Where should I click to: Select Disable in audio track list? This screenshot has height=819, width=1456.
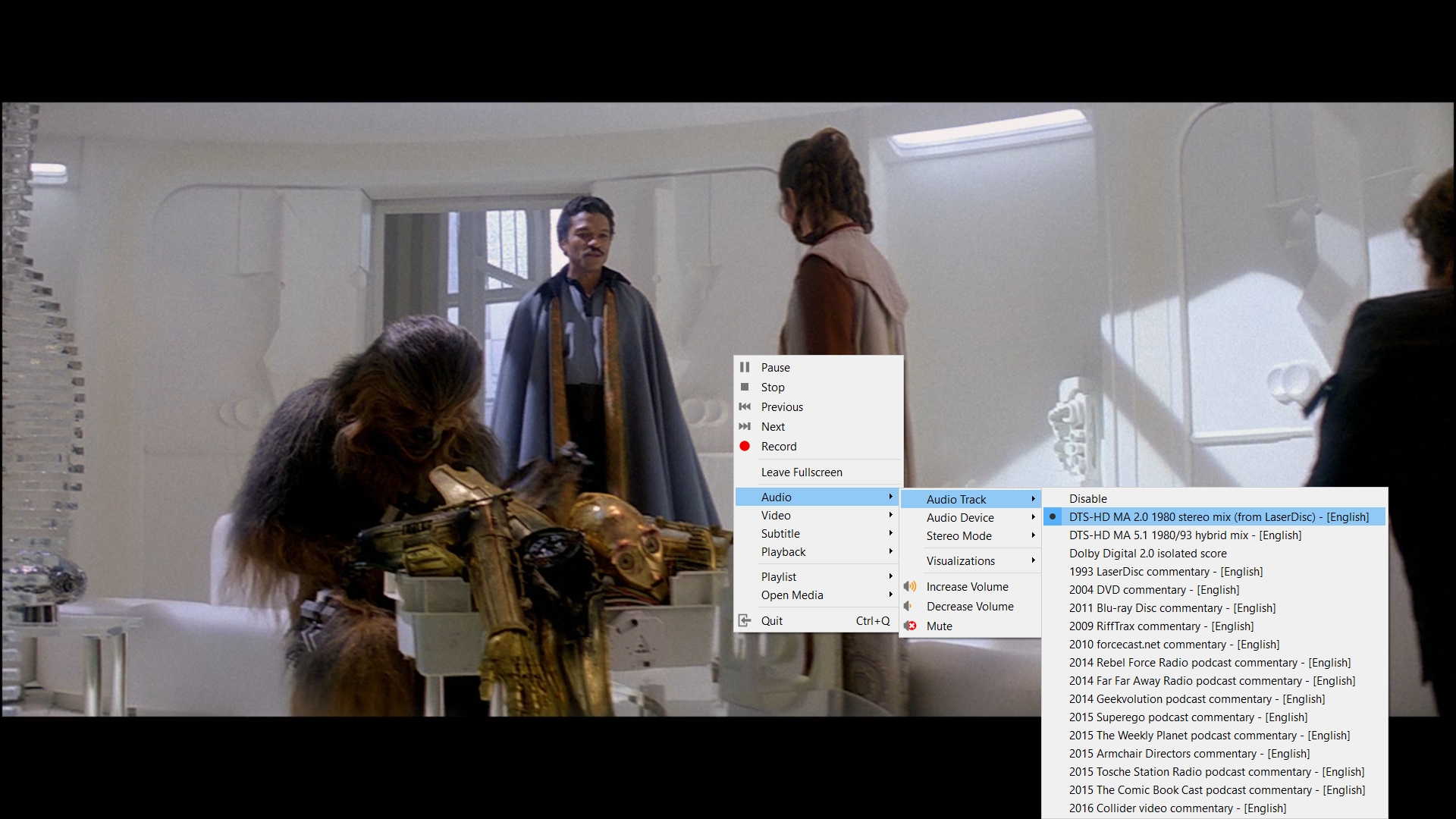tap(1215, 498)
